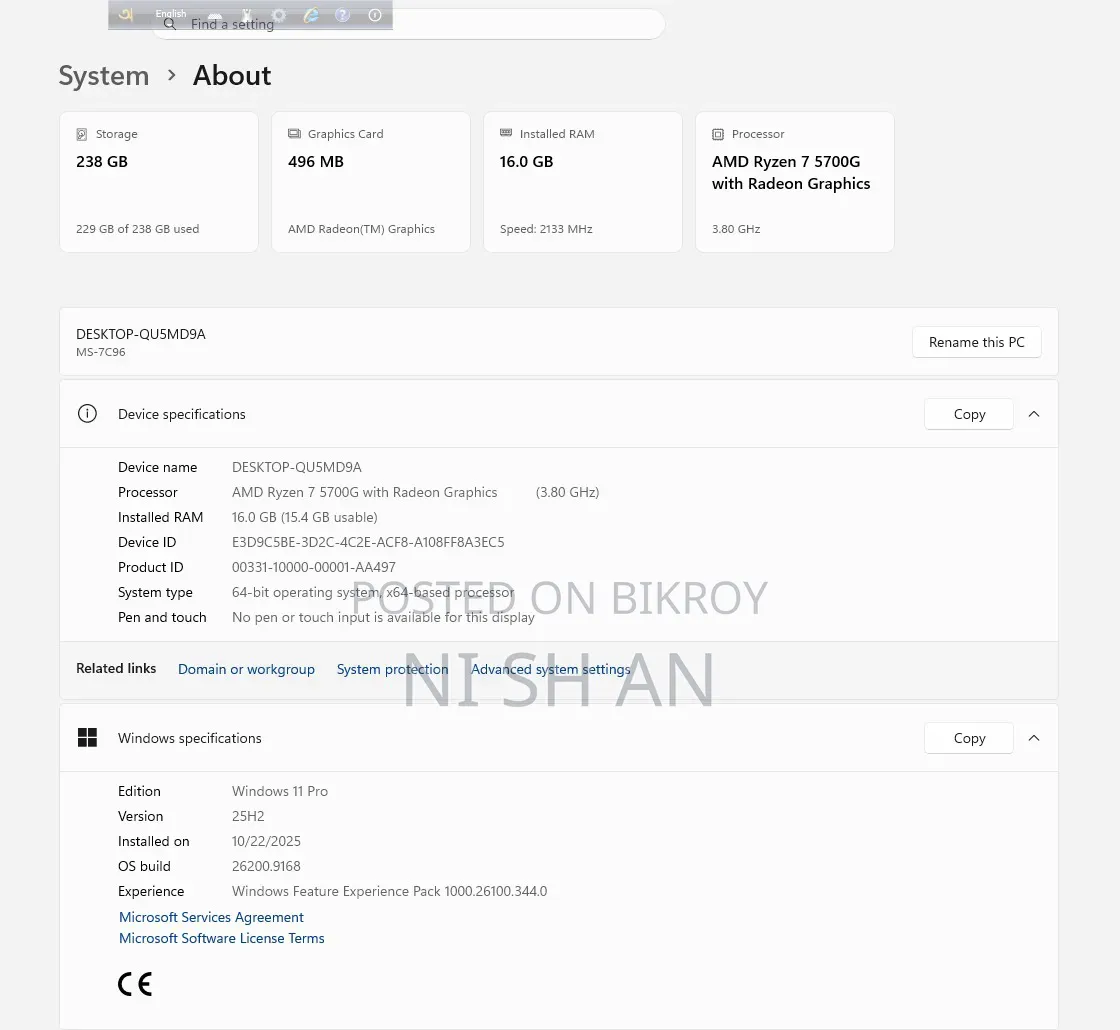Open the Microsoft Services Agreement link
Image resolution: width=1120 pixels, height=1030 pixels.
pyautogui.click(x=211, y=917)
